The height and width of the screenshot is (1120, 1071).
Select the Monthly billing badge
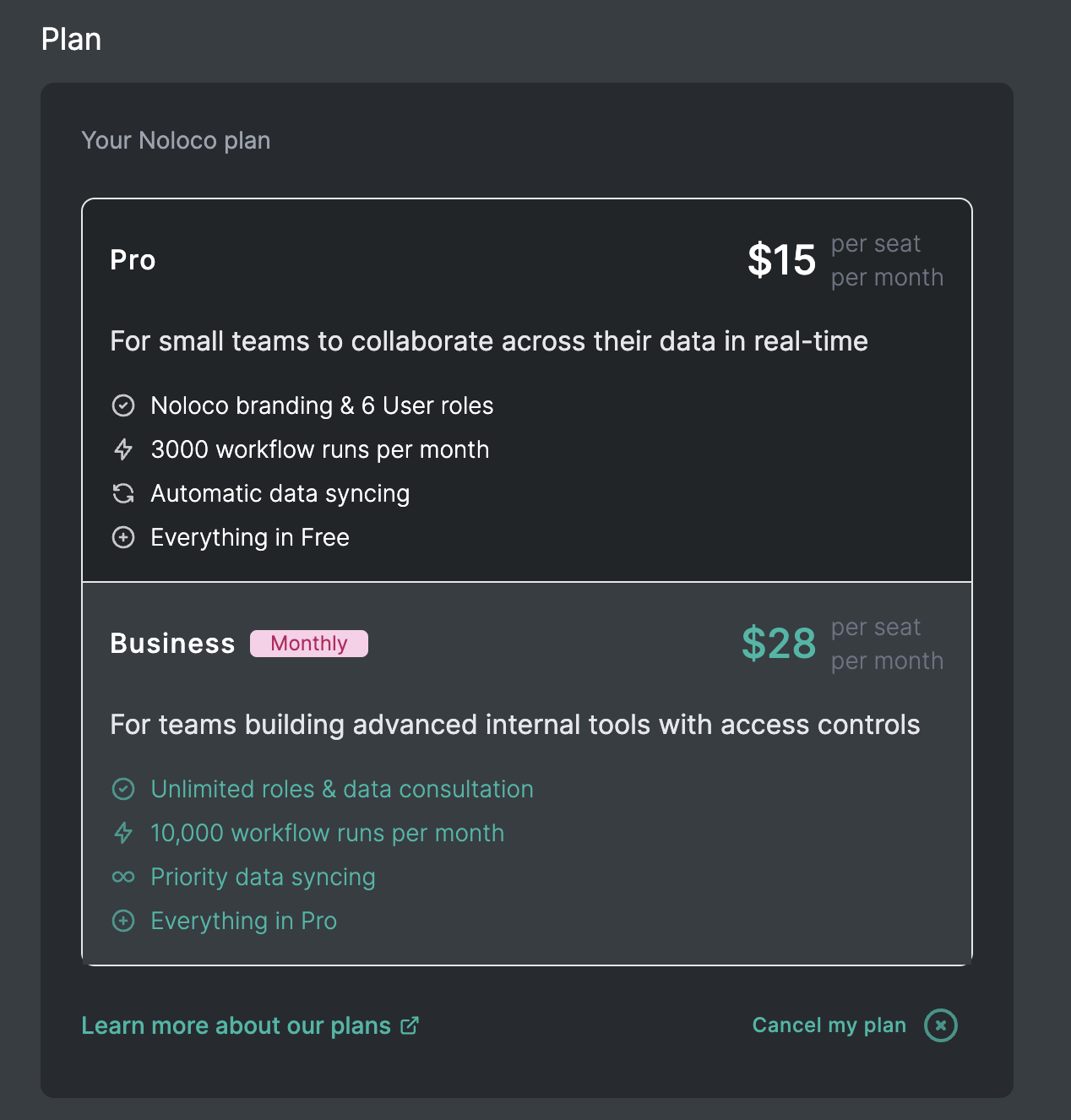tap(309, 644)
